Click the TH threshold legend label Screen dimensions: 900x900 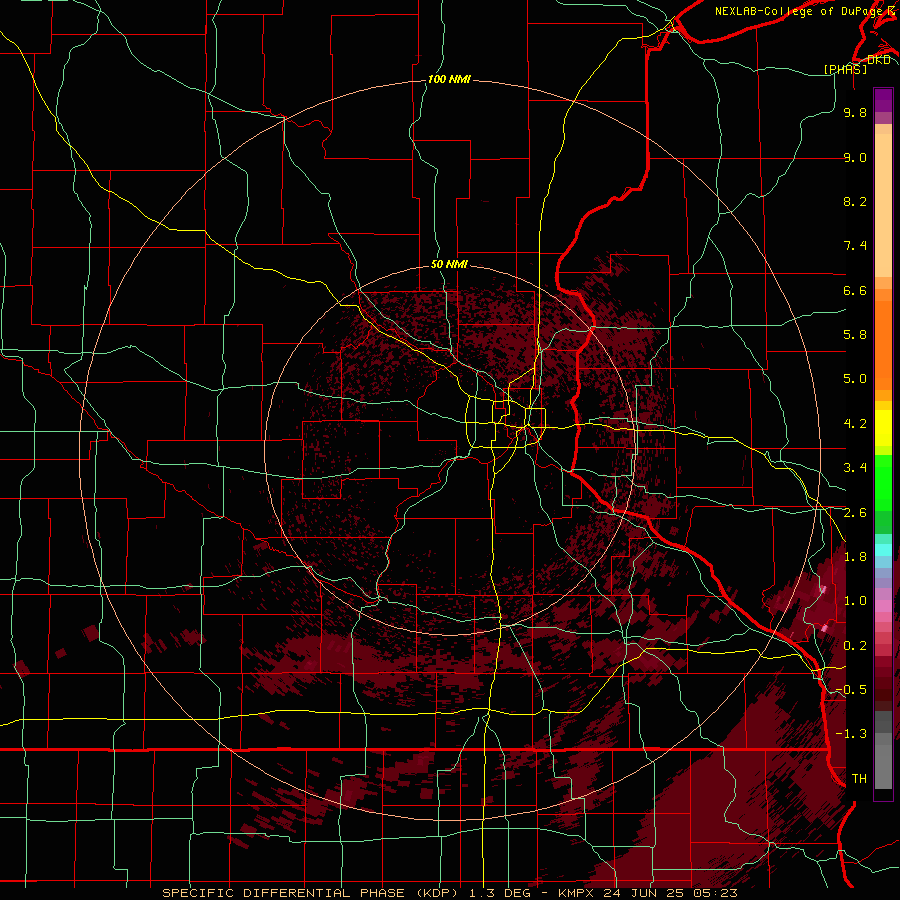[x=859, y=779]
